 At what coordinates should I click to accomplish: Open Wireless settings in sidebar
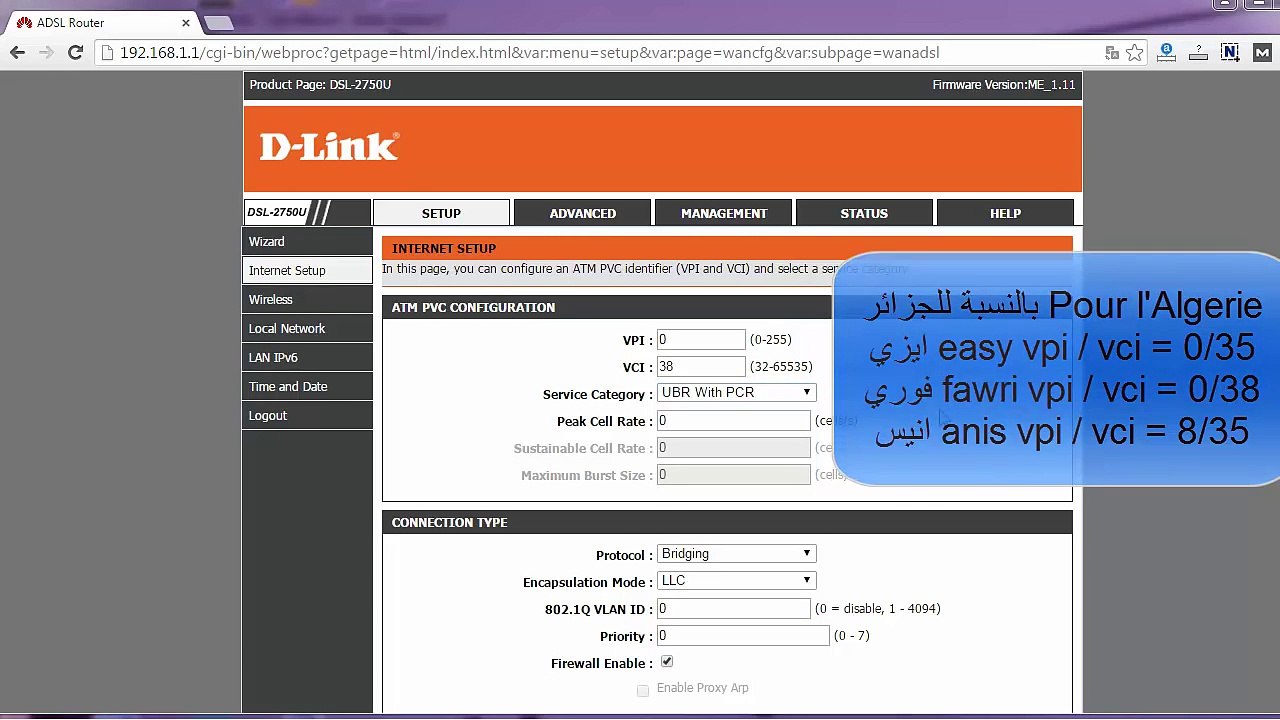[x=307, y=300]
